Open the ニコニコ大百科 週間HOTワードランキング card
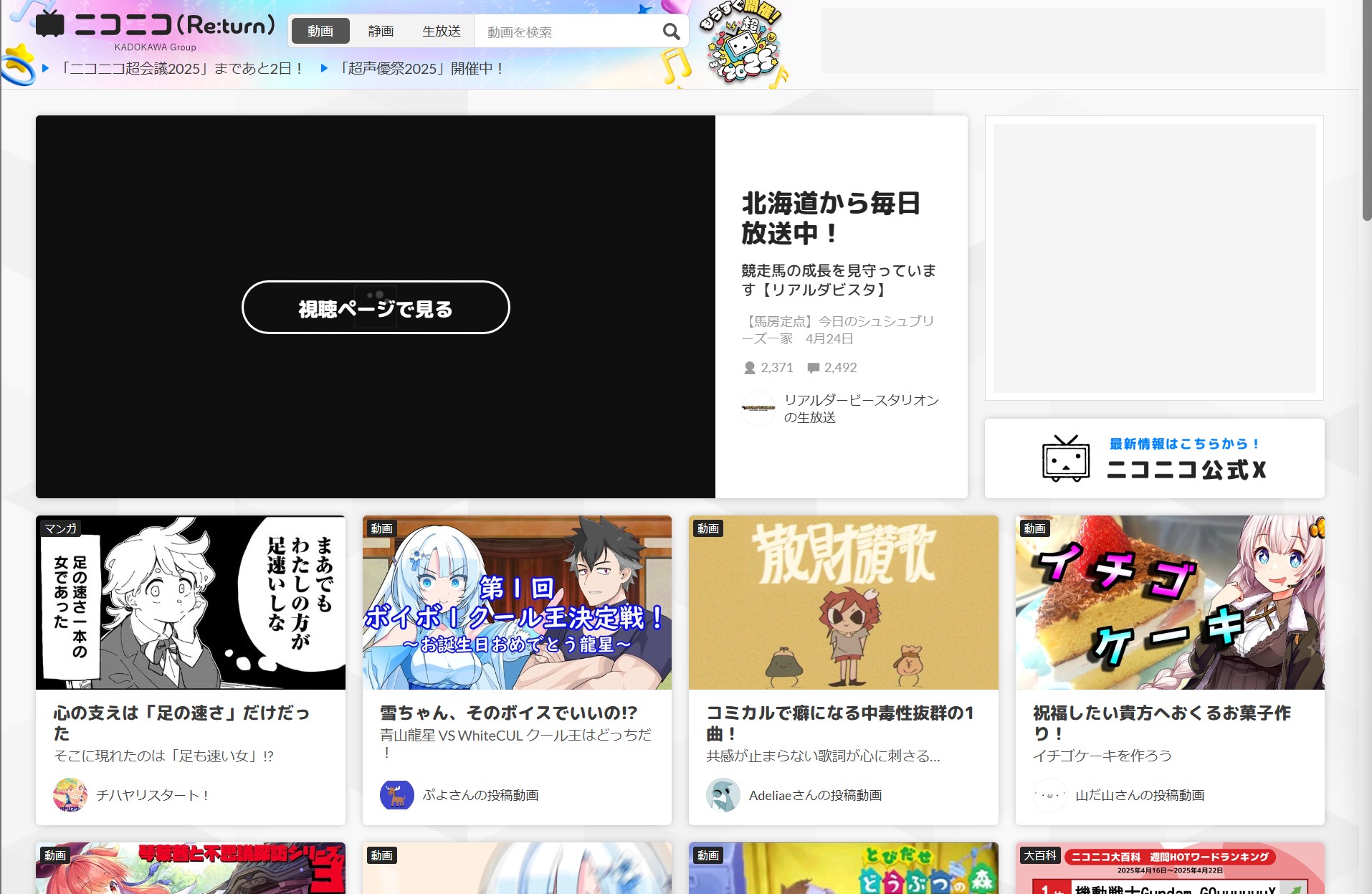This screenshot has width=1372, height=894. click(x=1170, y=868)
